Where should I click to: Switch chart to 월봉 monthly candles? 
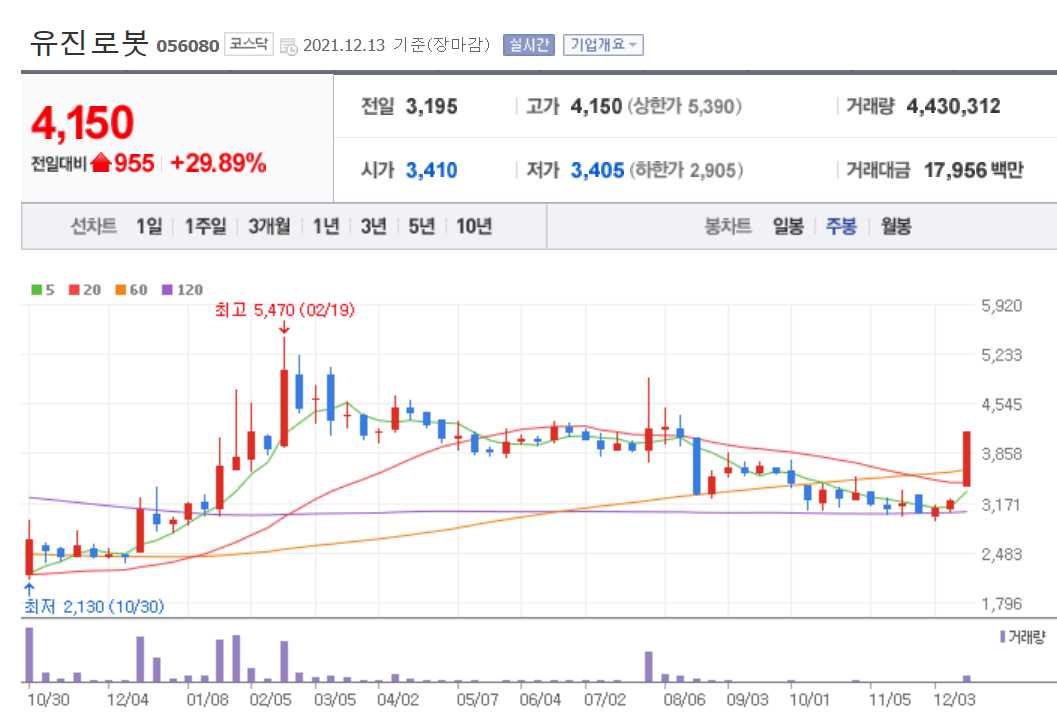898,226
